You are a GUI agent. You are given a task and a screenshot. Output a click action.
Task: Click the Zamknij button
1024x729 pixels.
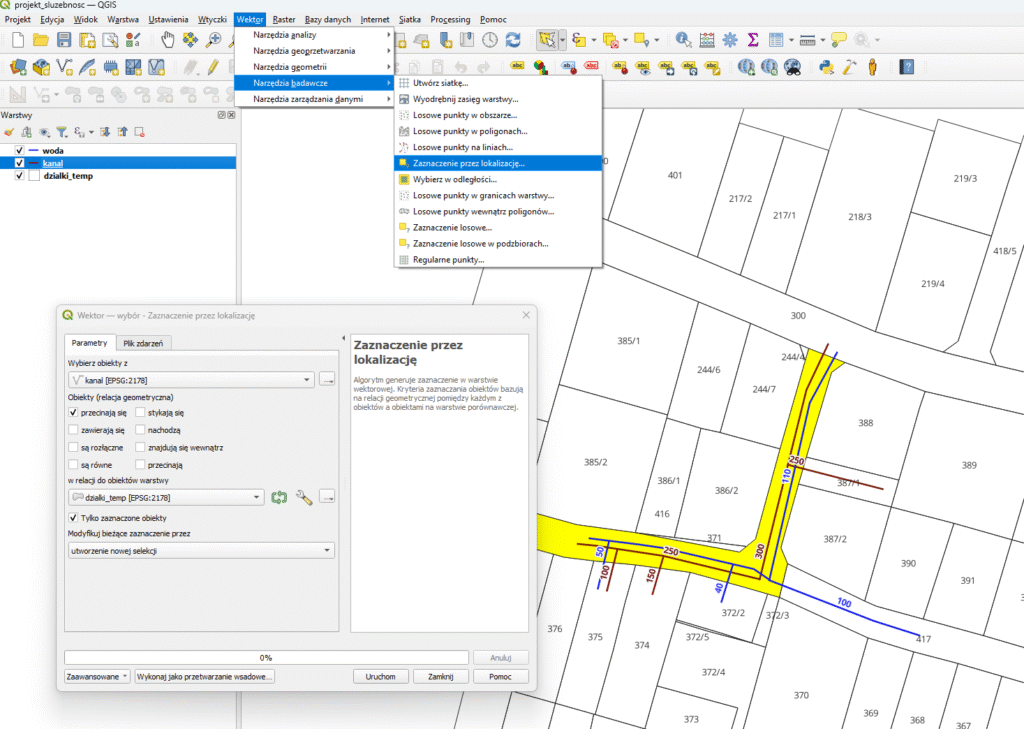[441, 676]
